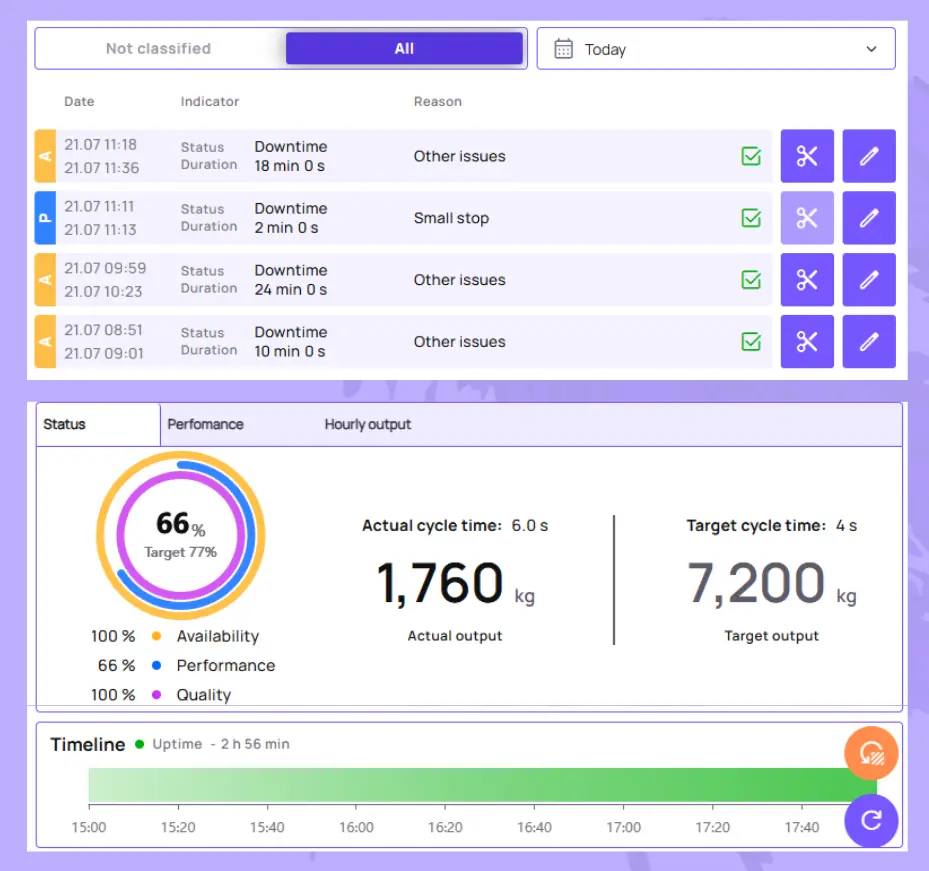The height and width of the screenshot is (871, 929).
Task: Click the 7,200 kg target output value
Action: point(771,584)
